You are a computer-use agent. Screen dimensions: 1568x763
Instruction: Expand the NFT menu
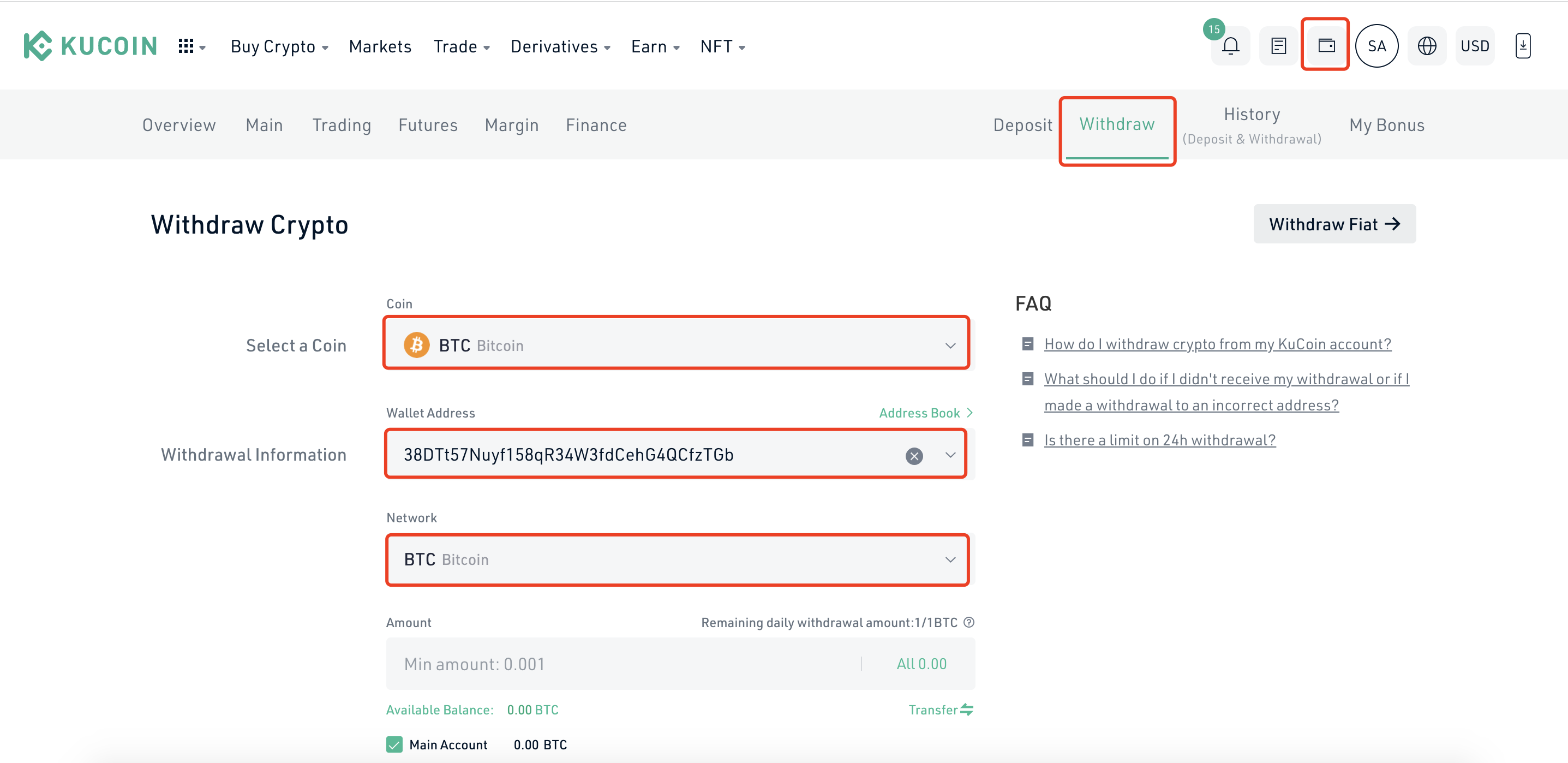[x=722, y=46]
